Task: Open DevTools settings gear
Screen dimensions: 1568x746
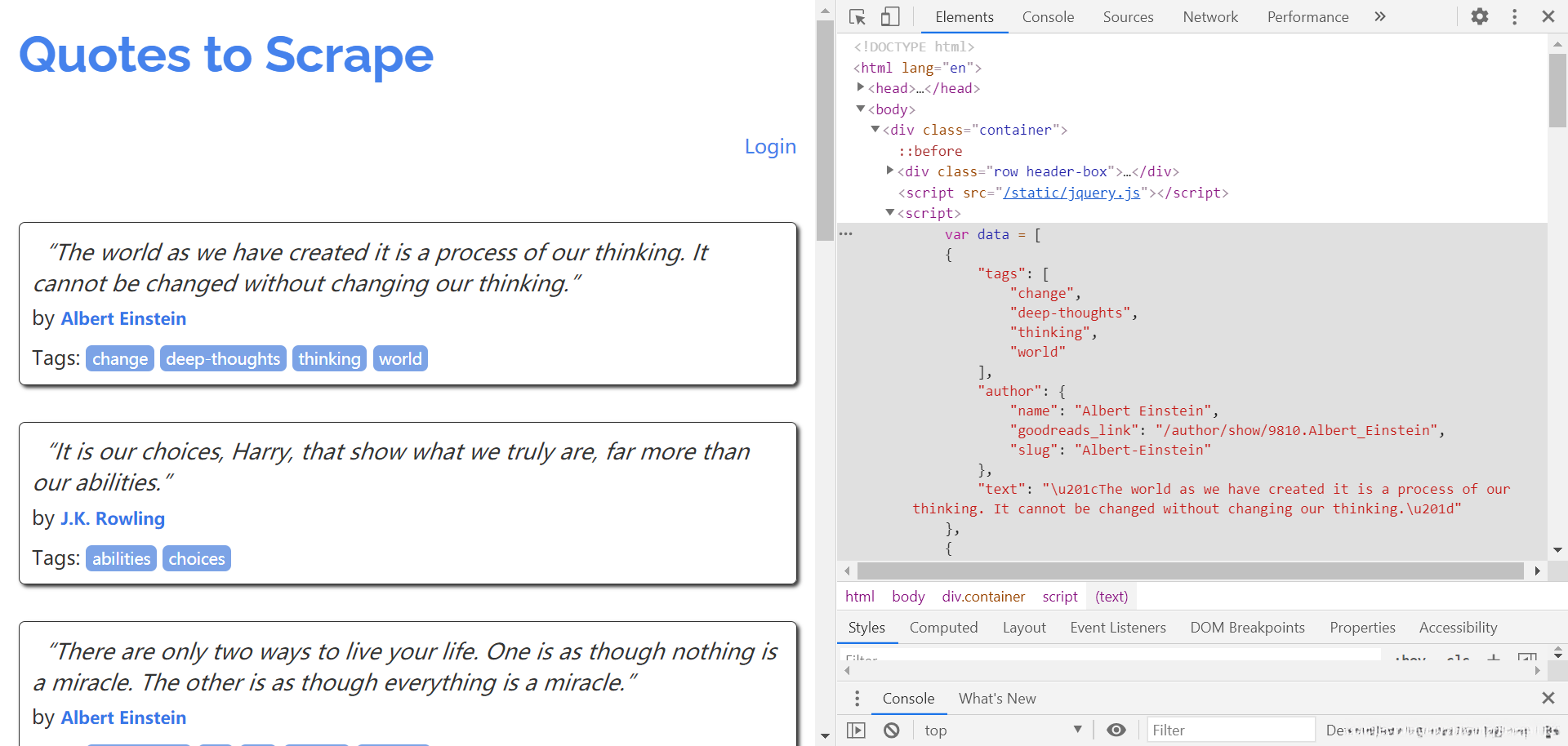Action: 1480,17
